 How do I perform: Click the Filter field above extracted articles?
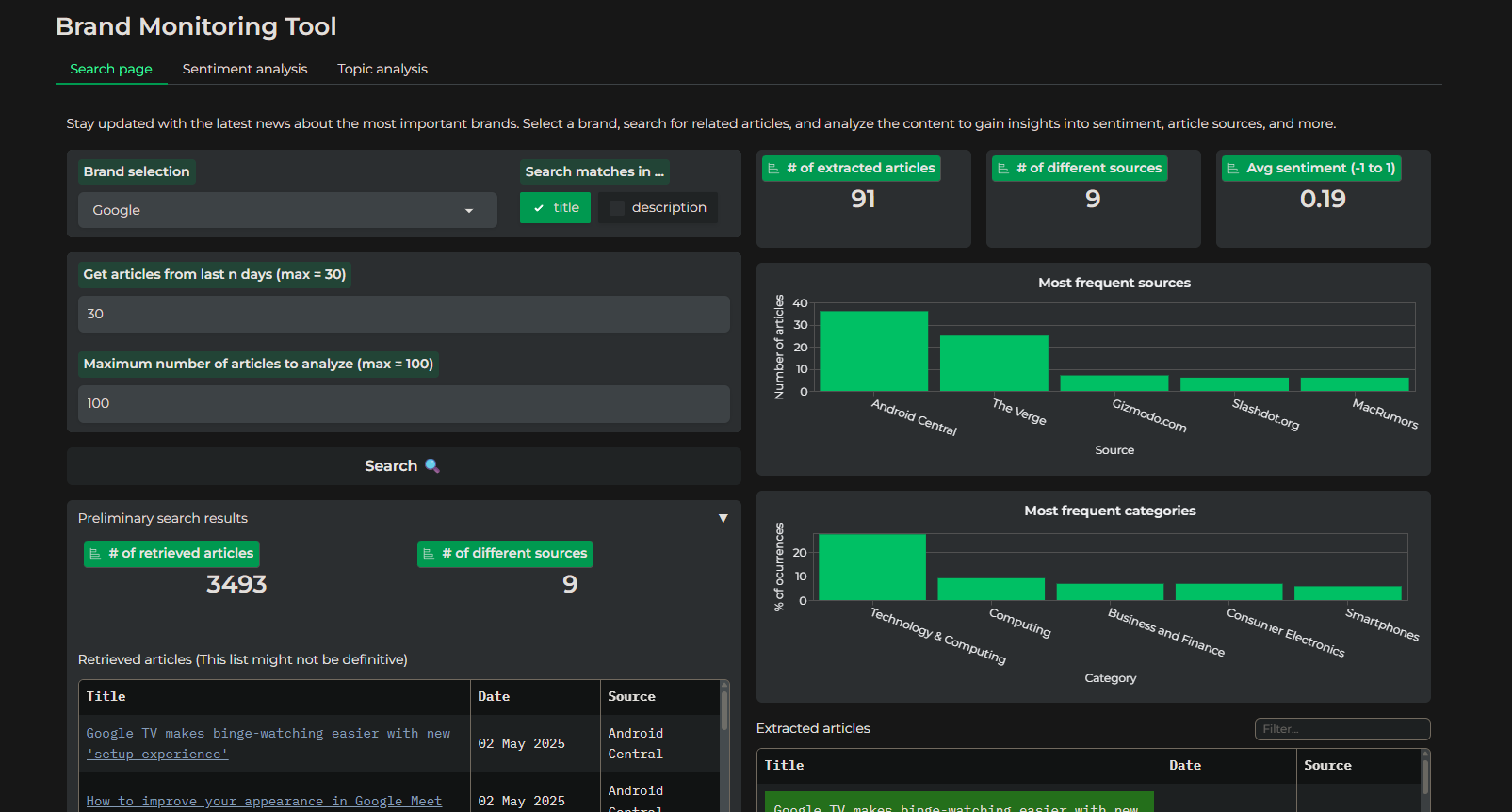(x=1342, y=729)
